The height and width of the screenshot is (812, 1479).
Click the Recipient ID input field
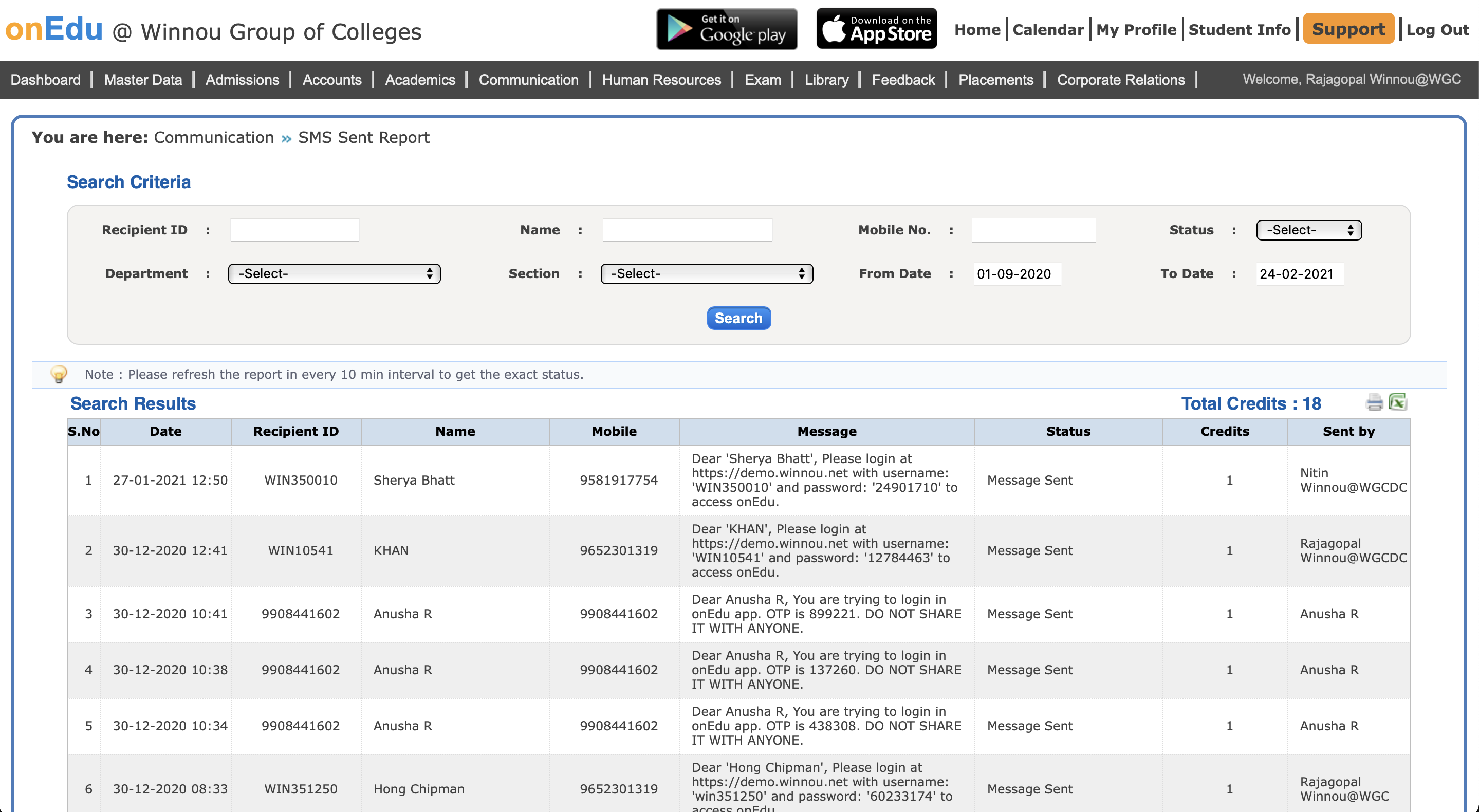[x=294, y=230]
